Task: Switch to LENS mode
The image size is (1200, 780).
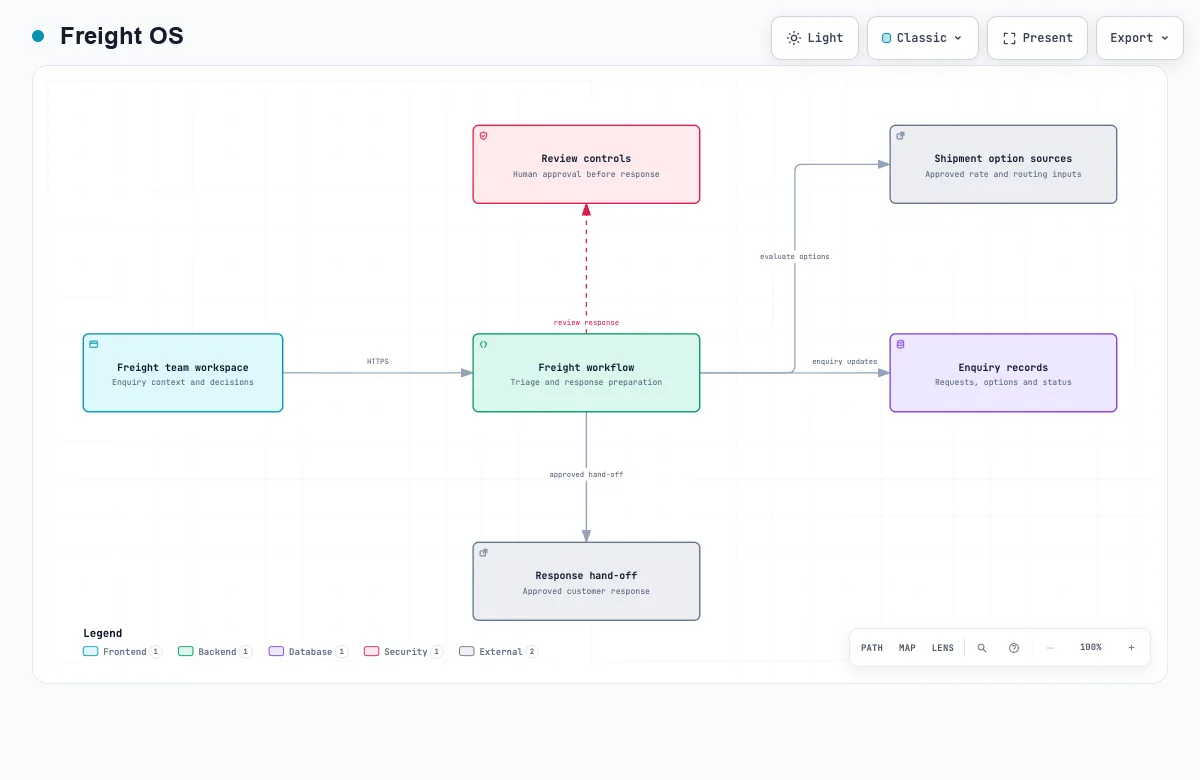Action: tap(943, 648)
